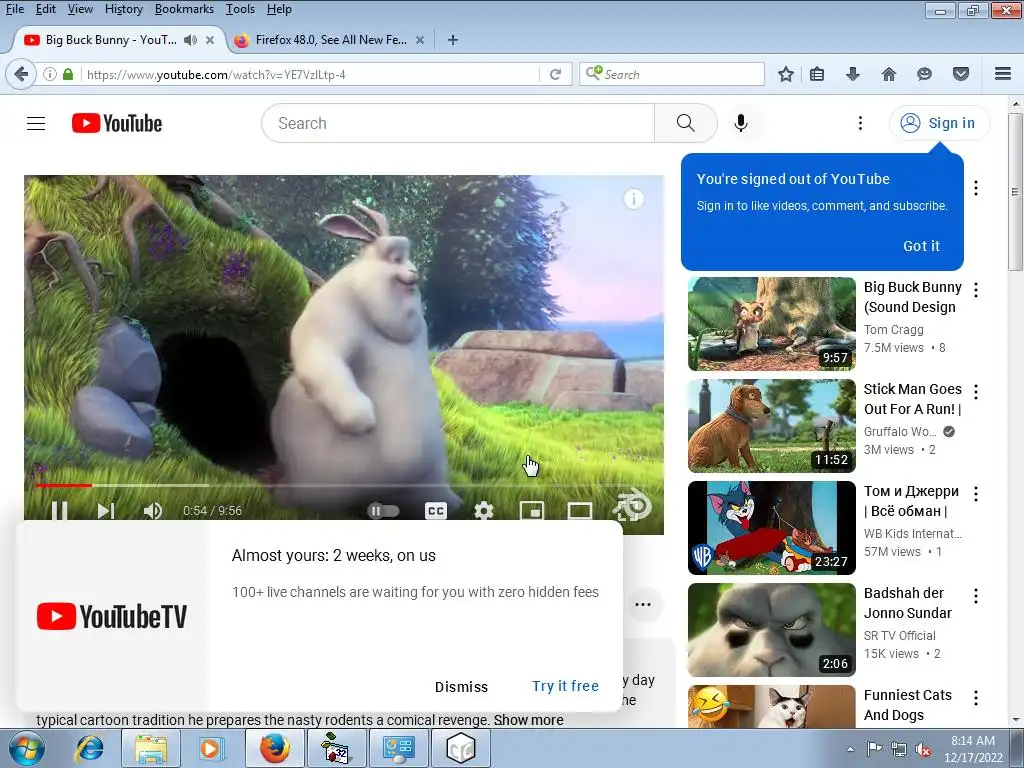1024x768 pixels.
Task: Click the Sign in button
Action: pyautogui.click(x=938, y=123)
